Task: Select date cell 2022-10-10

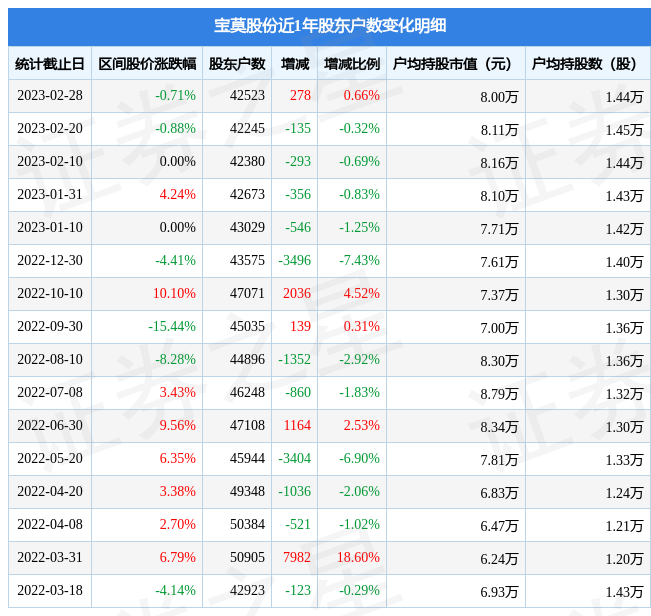Action: point(50,293)
